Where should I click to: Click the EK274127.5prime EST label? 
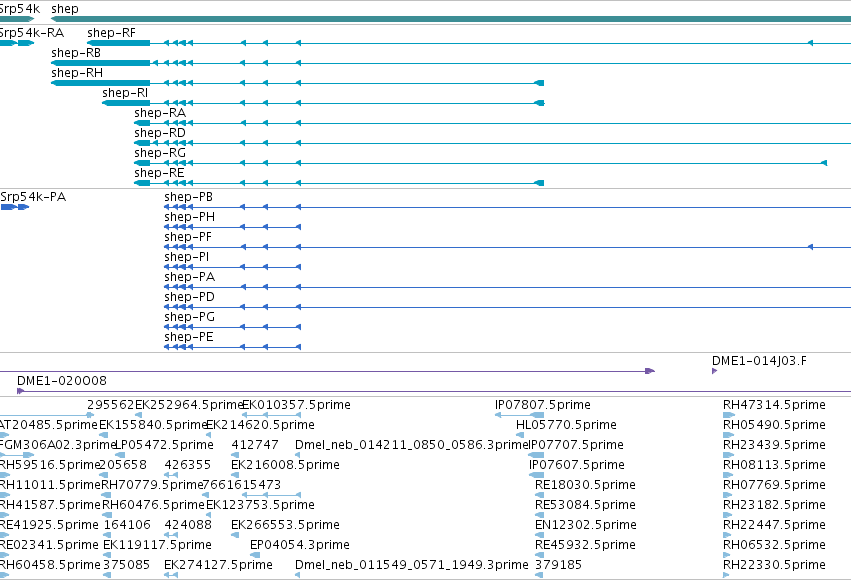[x=218, y=565]
